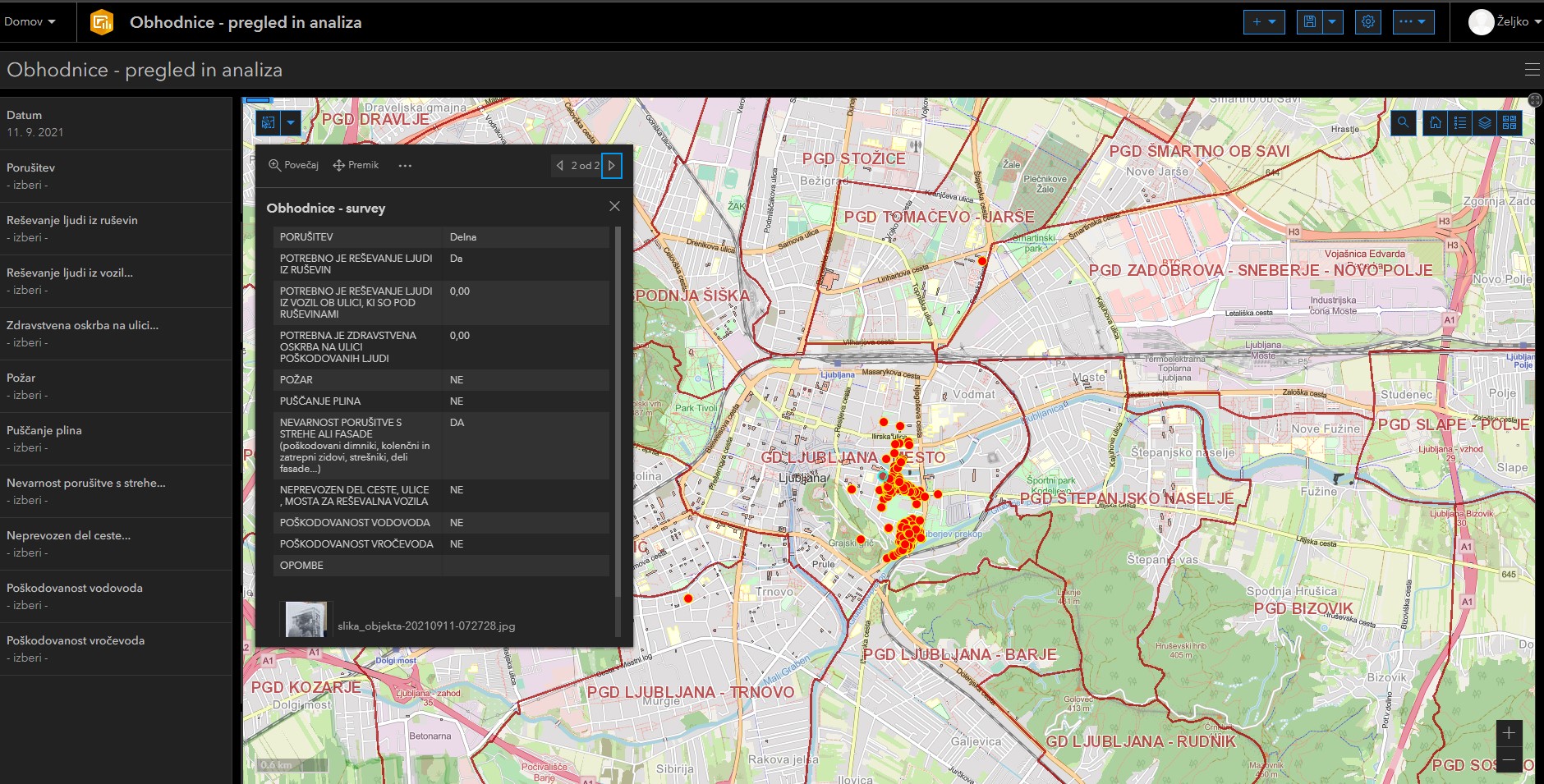Viewport: 1544px width, 784px height.
Task: Go to previous popup feature
Action: pos(560,166)
